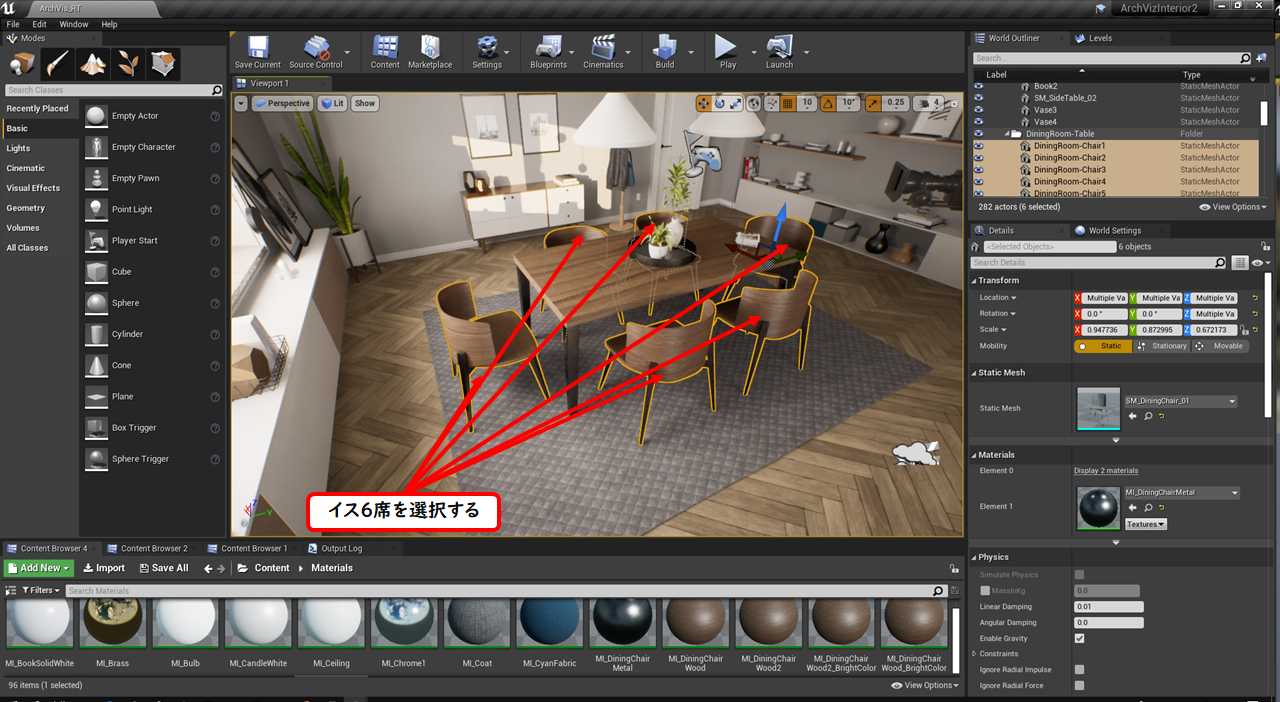Open the Window menu

74,24
